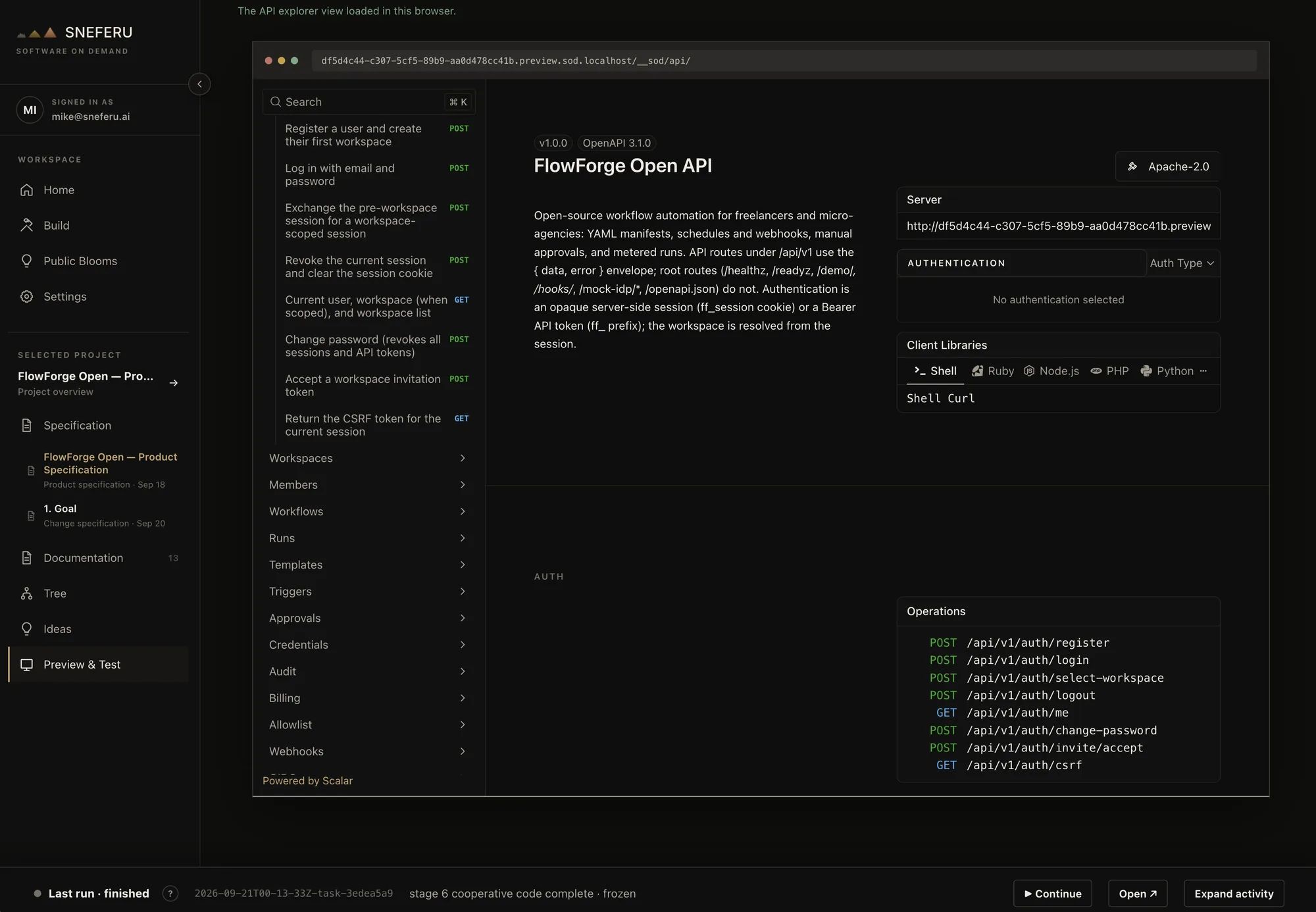
Task: Expand the Members API group
Action: click(368, 485)
